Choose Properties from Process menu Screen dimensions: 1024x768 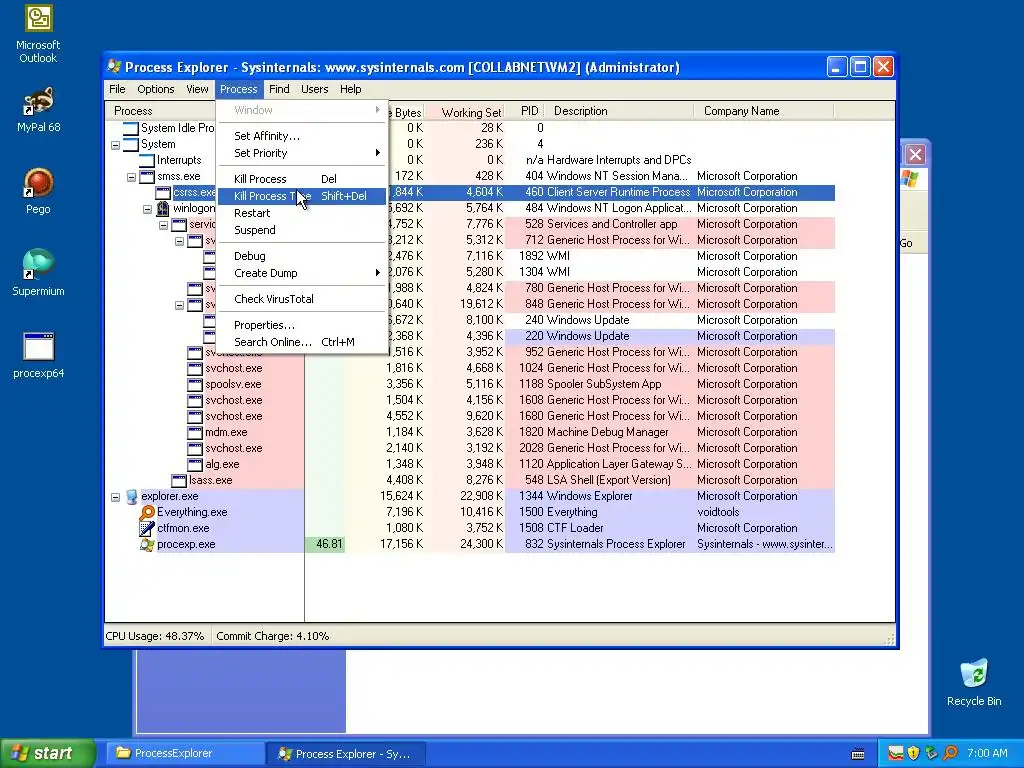(x=302, y=325)
